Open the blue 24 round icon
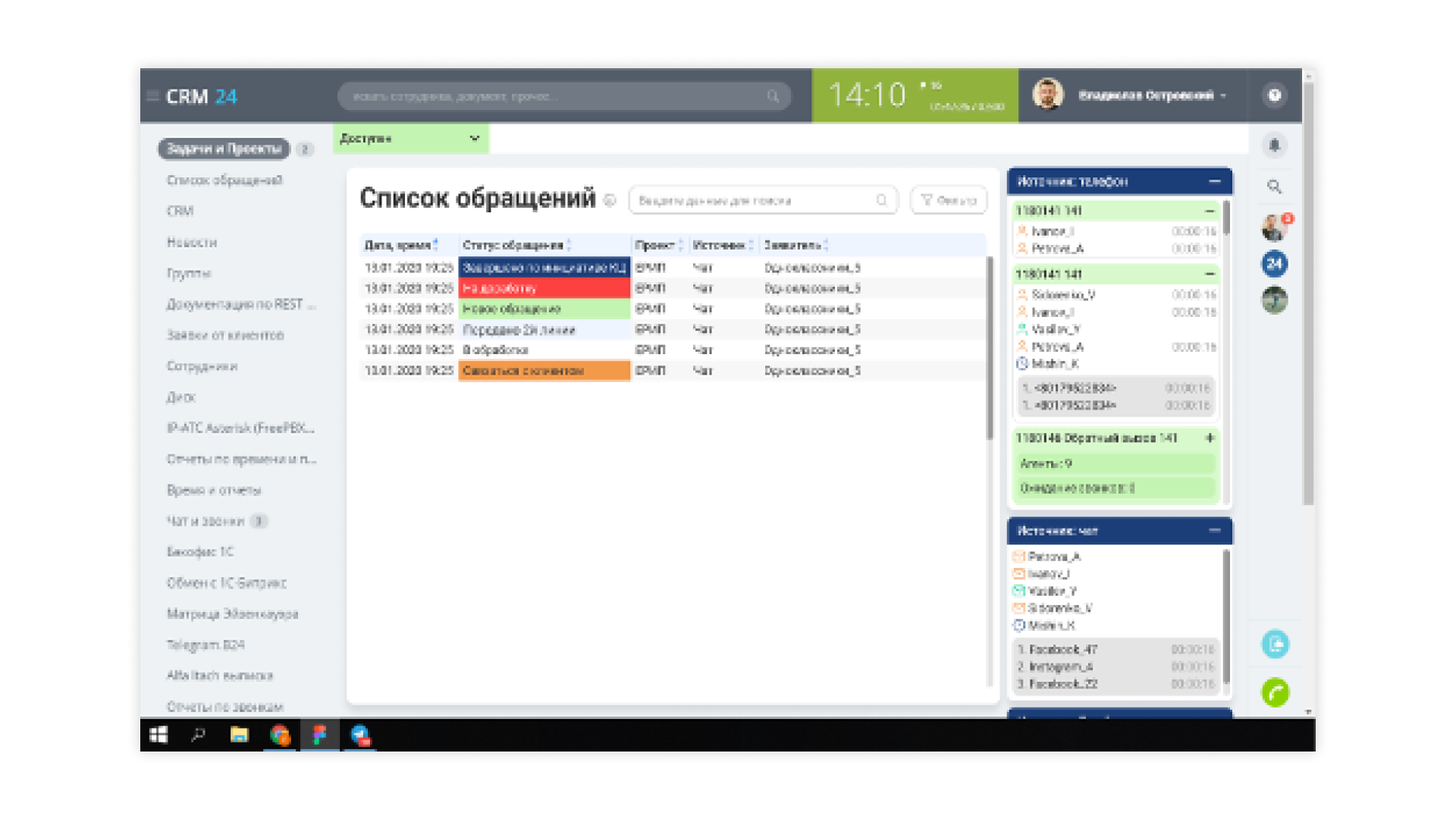The height and width of the screenshot is (819, 1456). click(1275, 264)
